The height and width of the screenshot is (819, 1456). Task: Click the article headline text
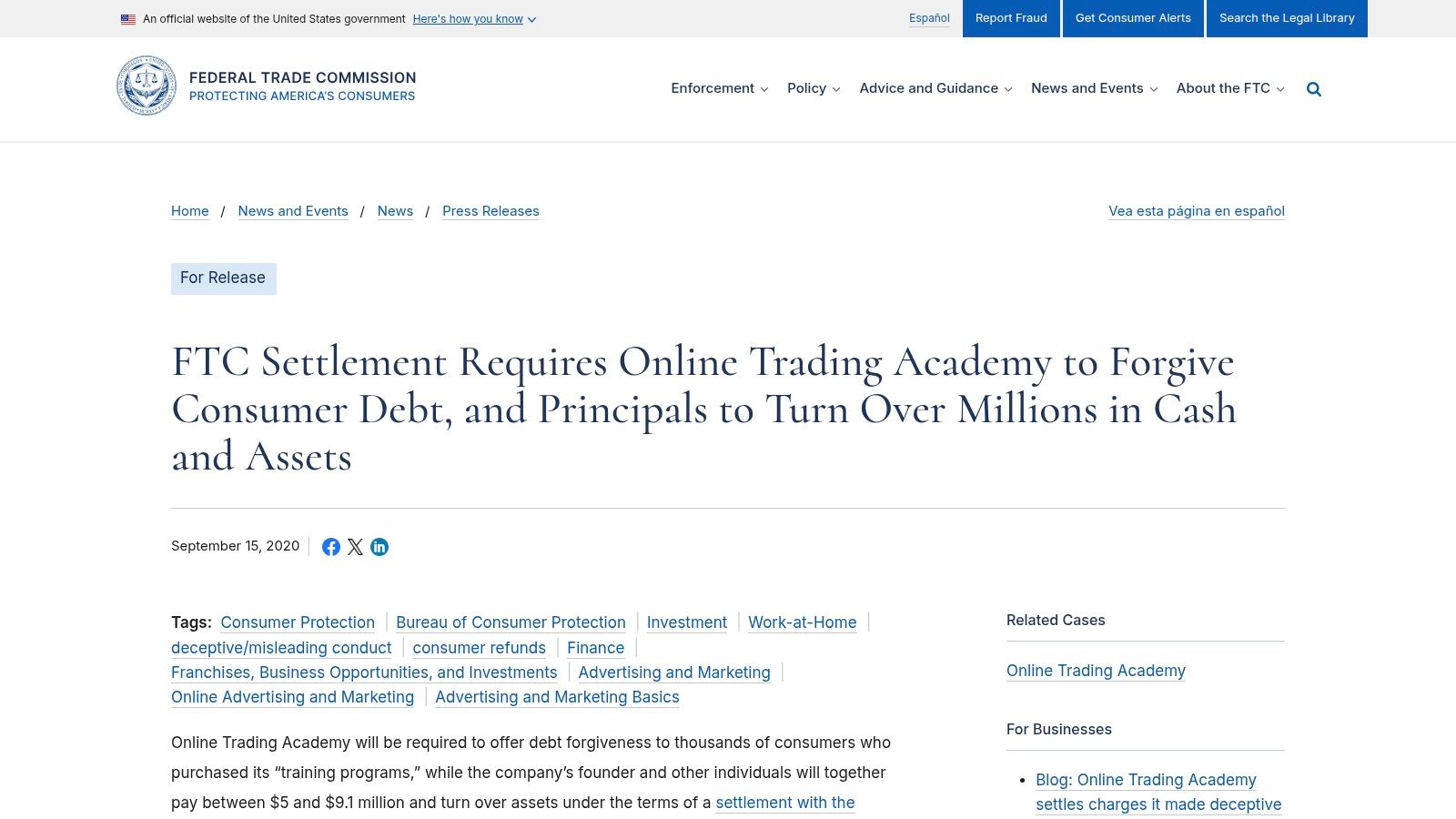tap(703, 409)
